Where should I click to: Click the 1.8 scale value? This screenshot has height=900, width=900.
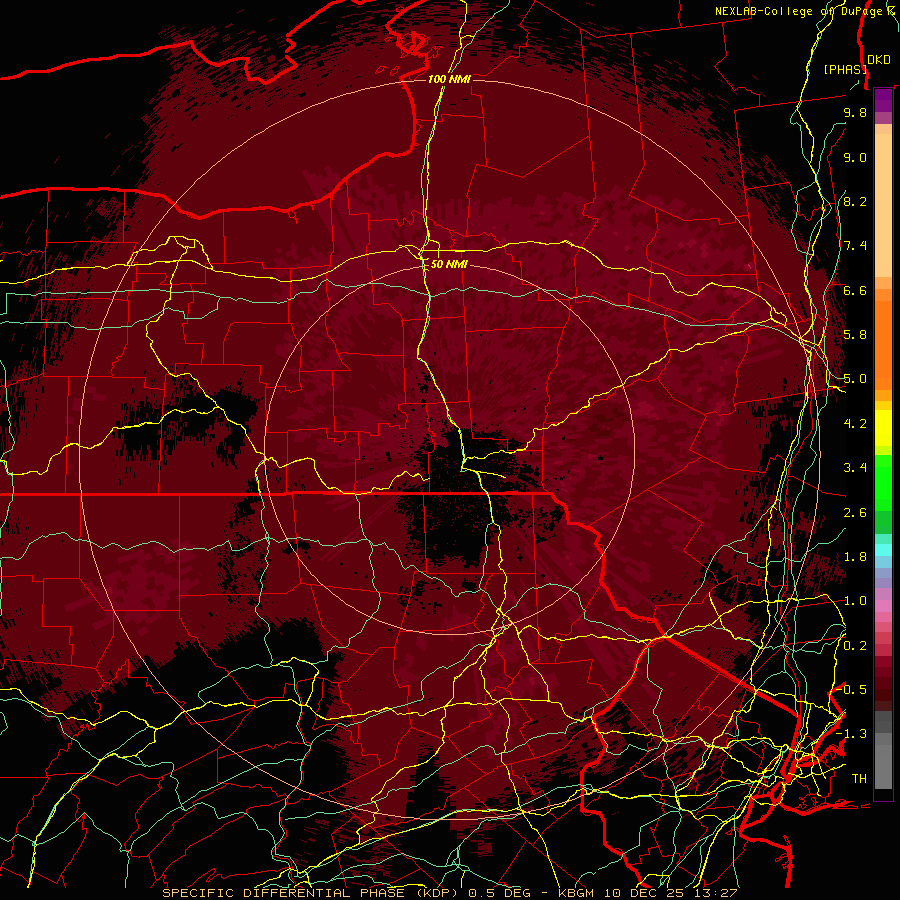pyautogui.click(x=855, y=557)
